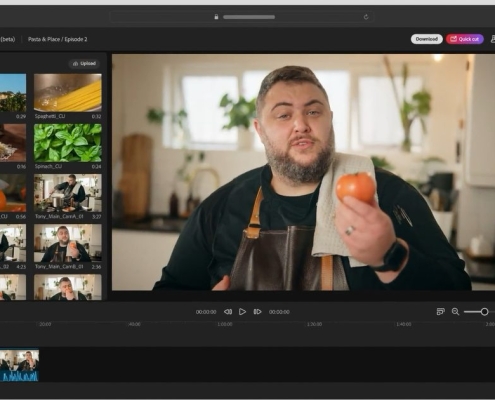Click the Spinach_CU file name label

pyautogui.click(x=48, y=166)
